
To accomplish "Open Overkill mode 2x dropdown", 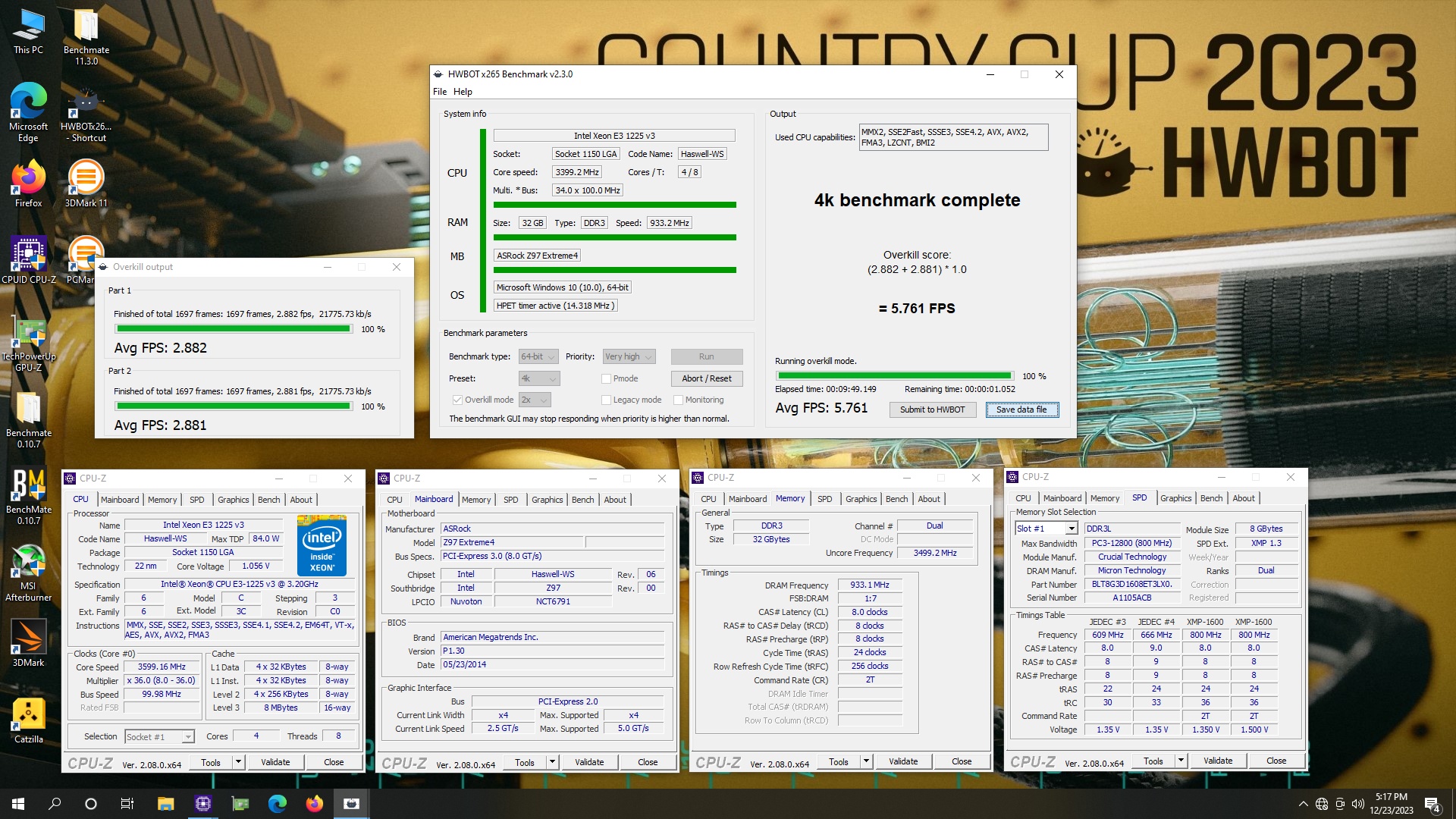I will (x=535, y=400).
